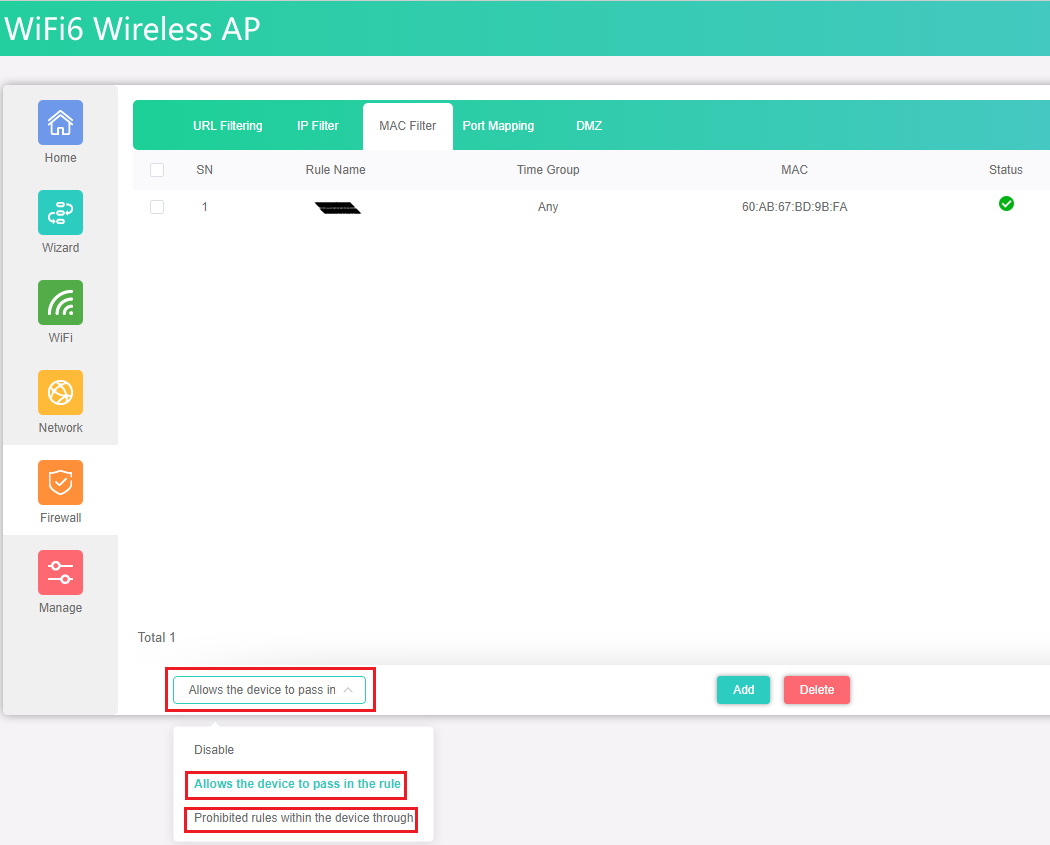Toggle the select-all header checkbox
This screenshot has width=1050, height=845.
157,170
